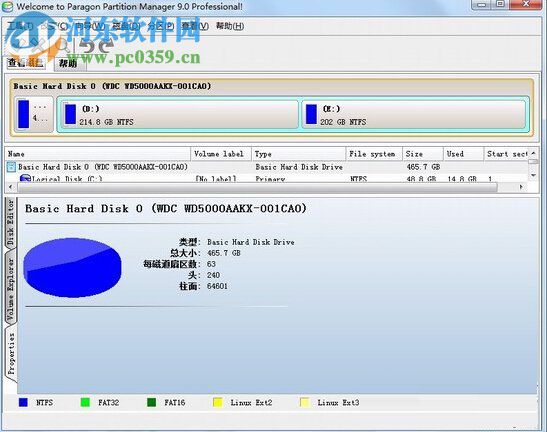The image size is (547, 432).
Task: Click the down arrow of list vertical scrollbar
Action: click(x=533, y=176)
